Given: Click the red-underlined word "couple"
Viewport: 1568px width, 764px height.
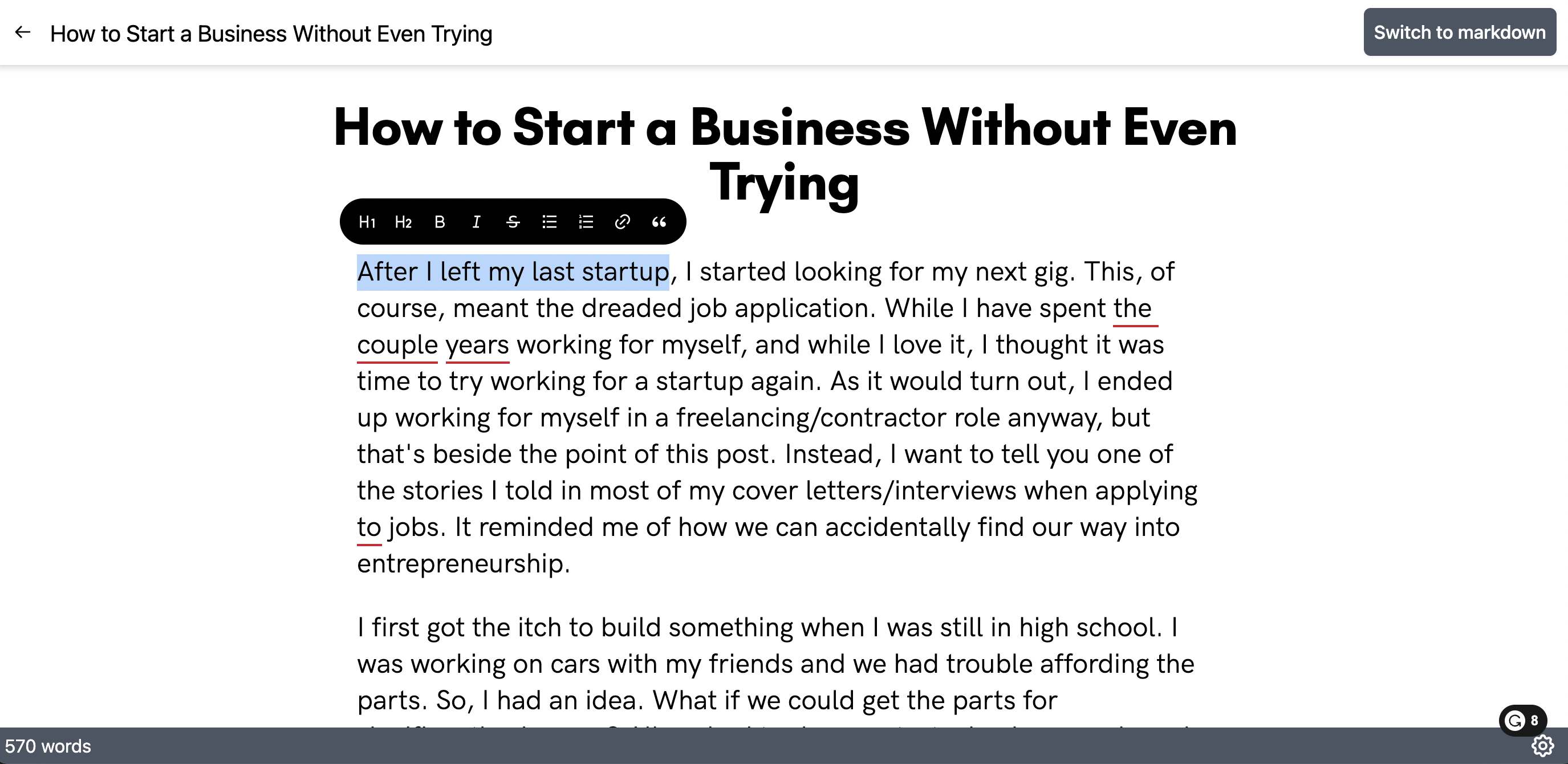Looking at the screenshot, I should 397,345.
